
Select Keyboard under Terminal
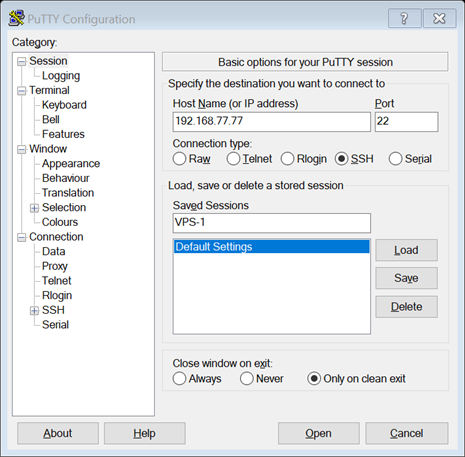click(64, 105)
